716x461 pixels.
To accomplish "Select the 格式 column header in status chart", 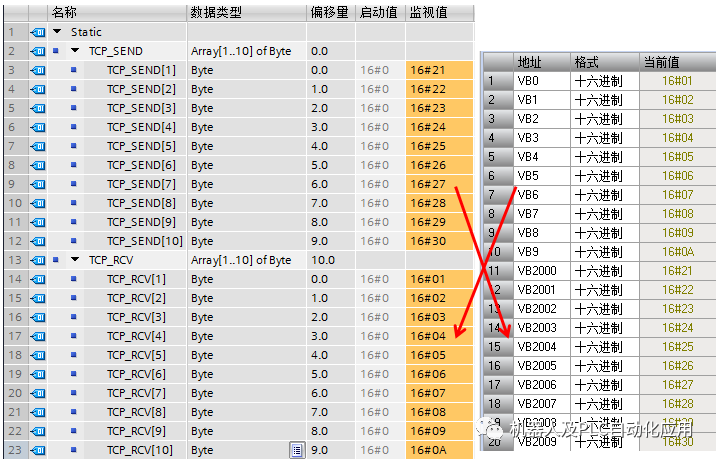I will coord(605,62).
